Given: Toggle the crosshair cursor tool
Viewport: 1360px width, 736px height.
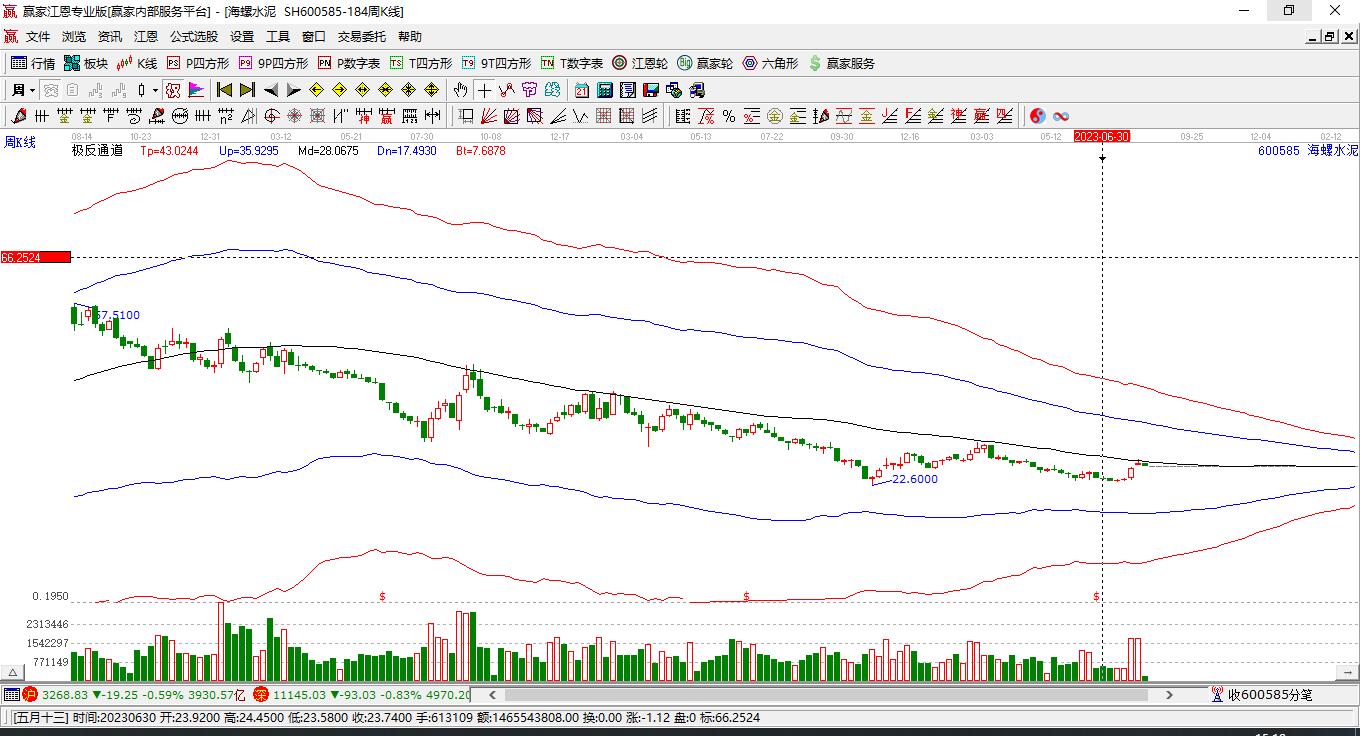Looking at the screenshot, I should [x=484, y=90].
